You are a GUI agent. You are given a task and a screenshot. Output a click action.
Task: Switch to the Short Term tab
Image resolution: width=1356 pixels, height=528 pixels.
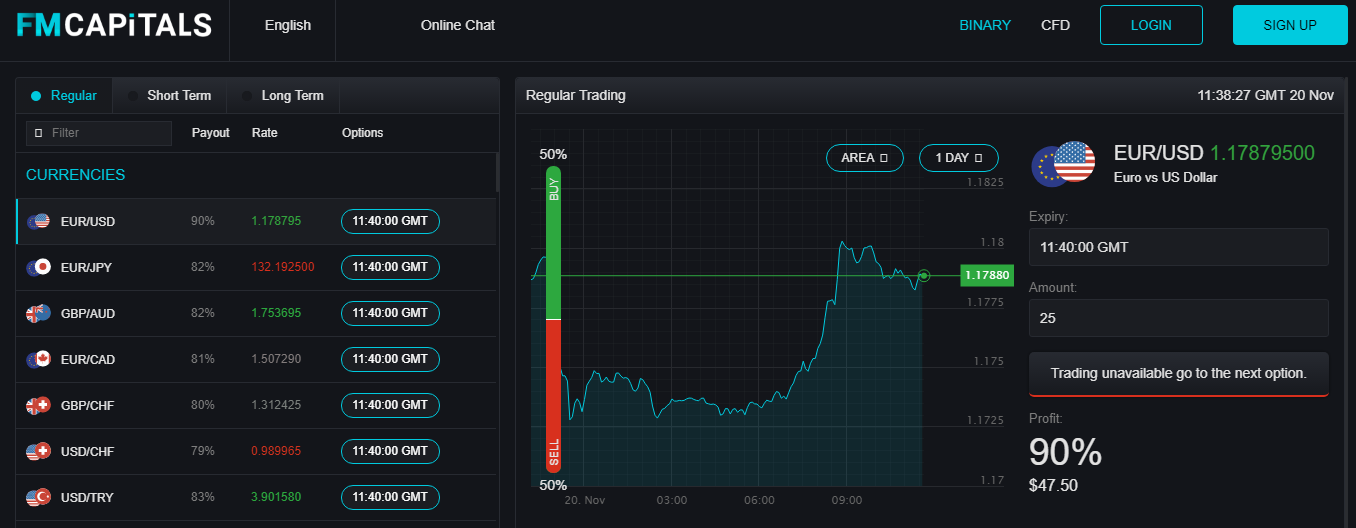(169, 96)
